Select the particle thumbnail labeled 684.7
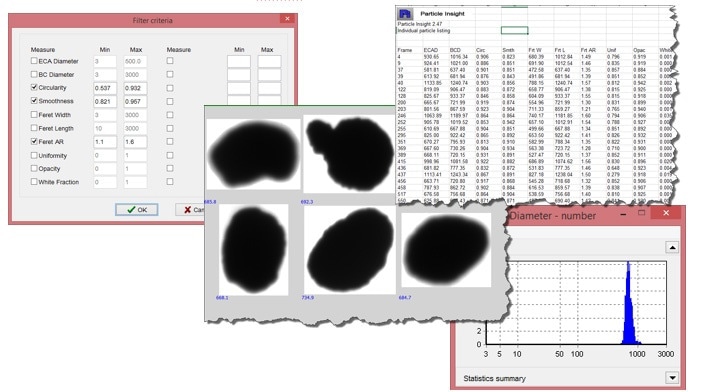The width and height of the screenshot is (704, 392). (446, 249)
